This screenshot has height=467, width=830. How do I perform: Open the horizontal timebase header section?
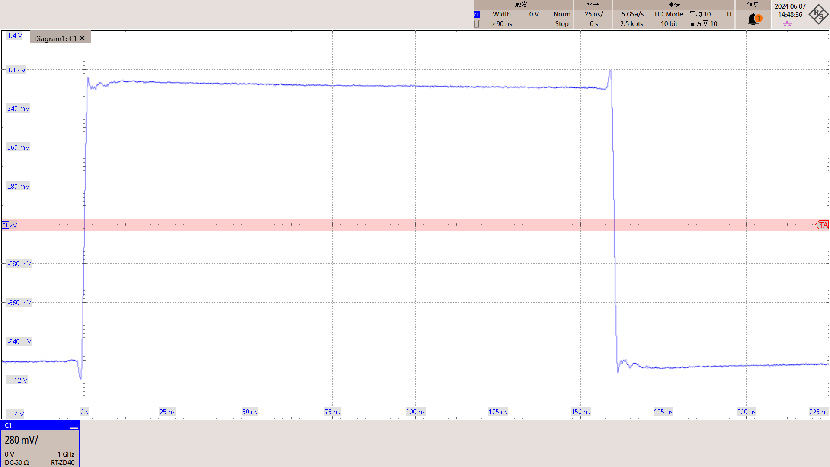(x=593, y=4)
